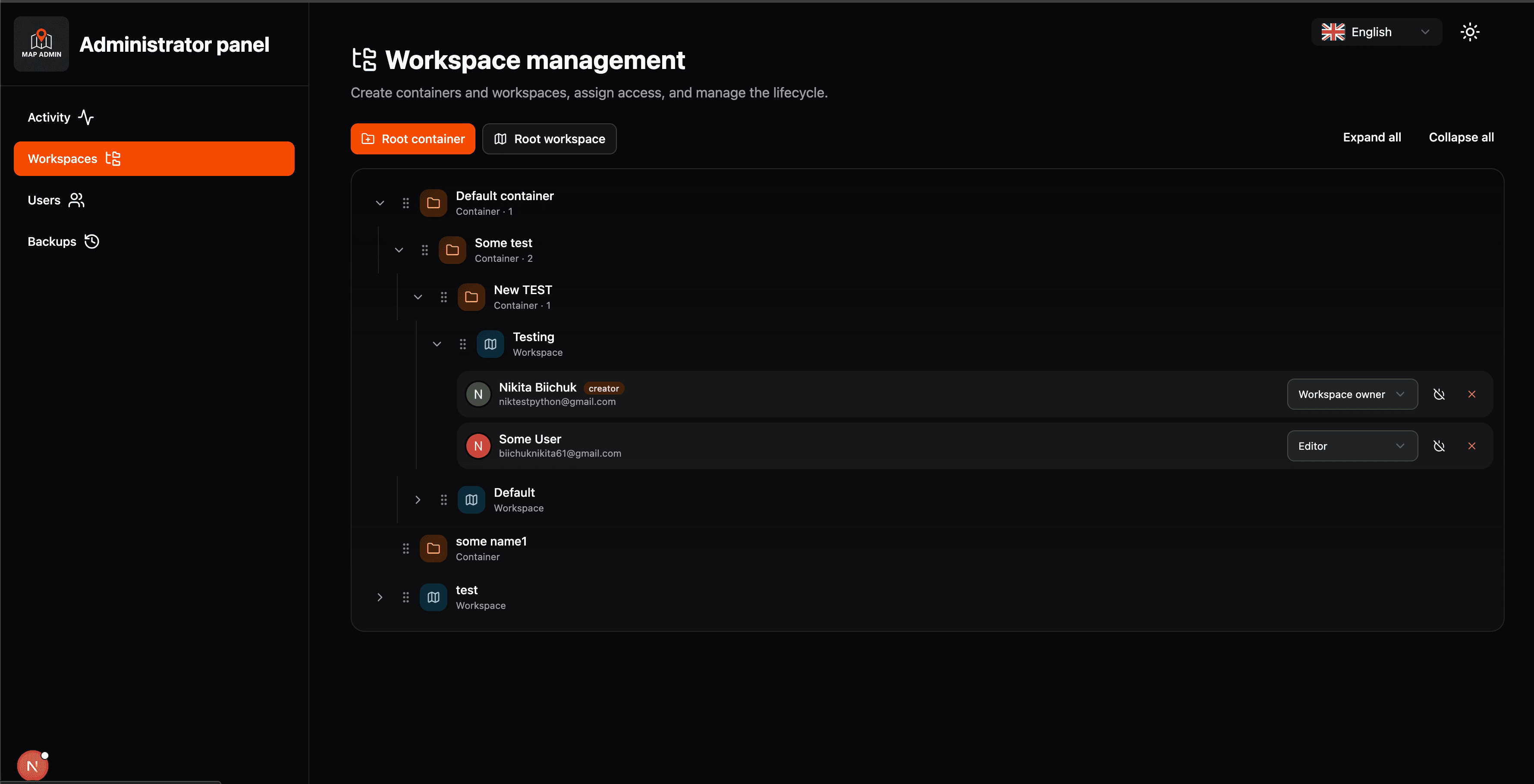Click the some name1 folder icon
The image size is (1534, 784).
(434, 549)
